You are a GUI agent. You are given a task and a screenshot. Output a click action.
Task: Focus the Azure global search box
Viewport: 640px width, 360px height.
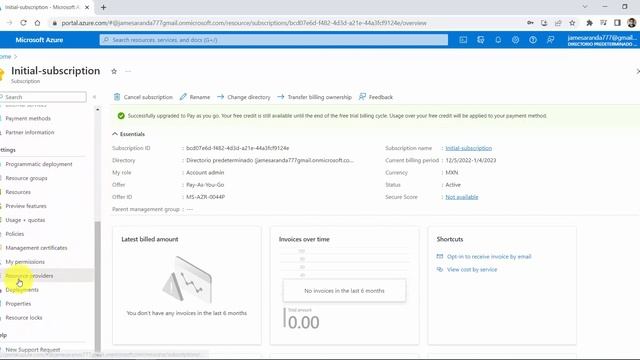pos(273,40)
